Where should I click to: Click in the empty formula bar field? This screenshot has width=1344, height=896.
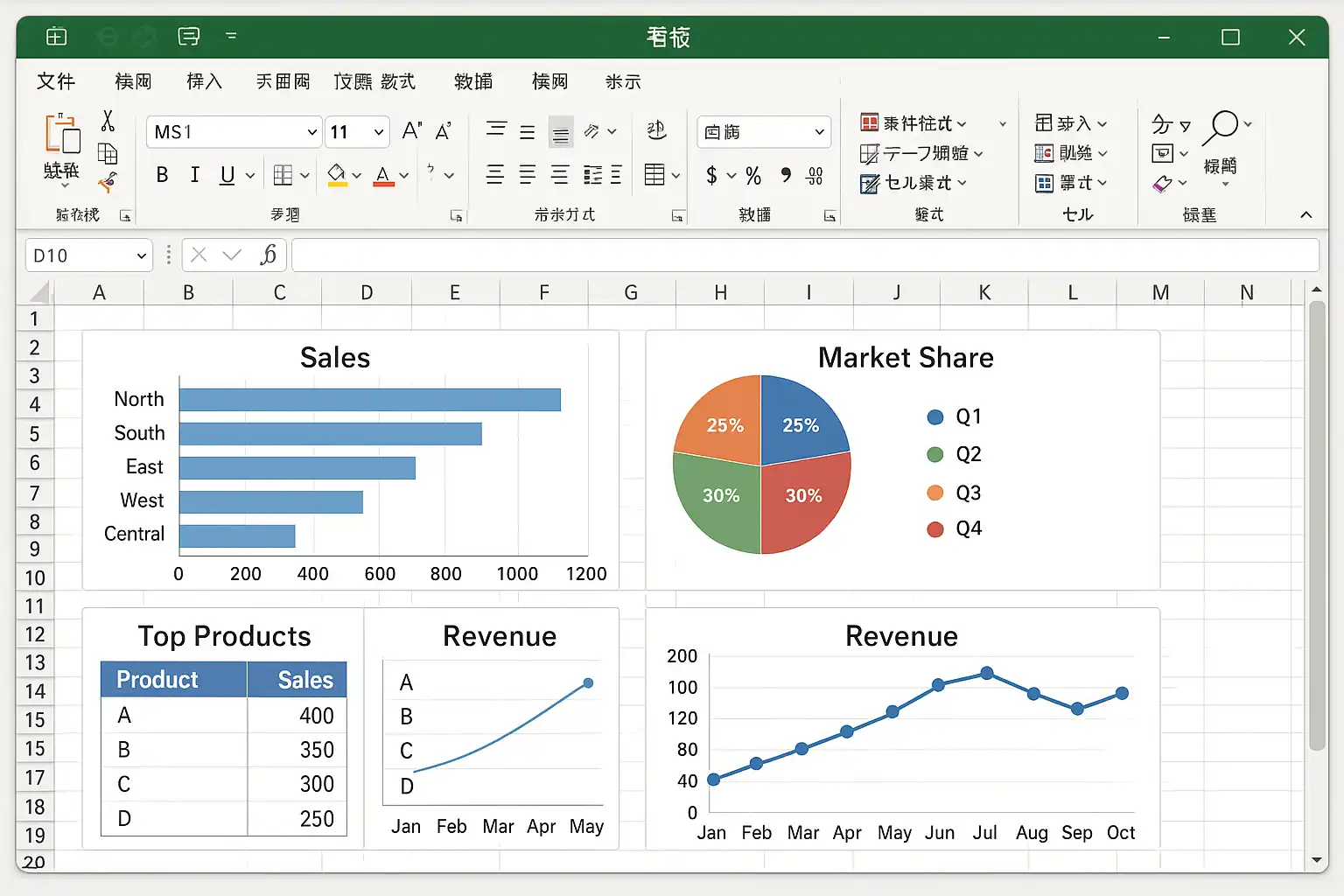coord(803,255)
